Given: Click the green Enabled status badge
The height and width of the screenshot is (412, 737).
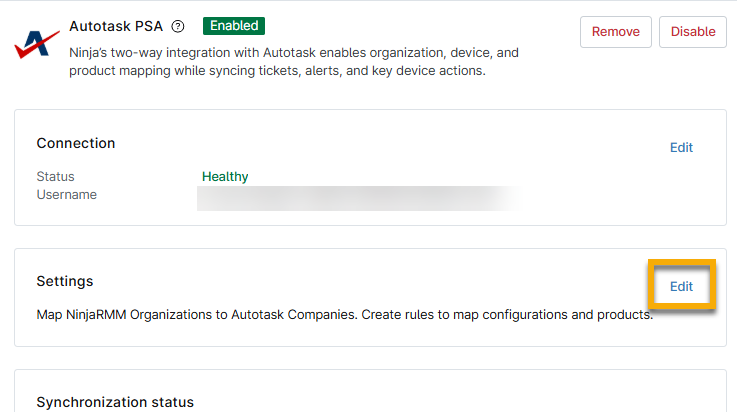Looking at the screenshot, I should 234,26.
